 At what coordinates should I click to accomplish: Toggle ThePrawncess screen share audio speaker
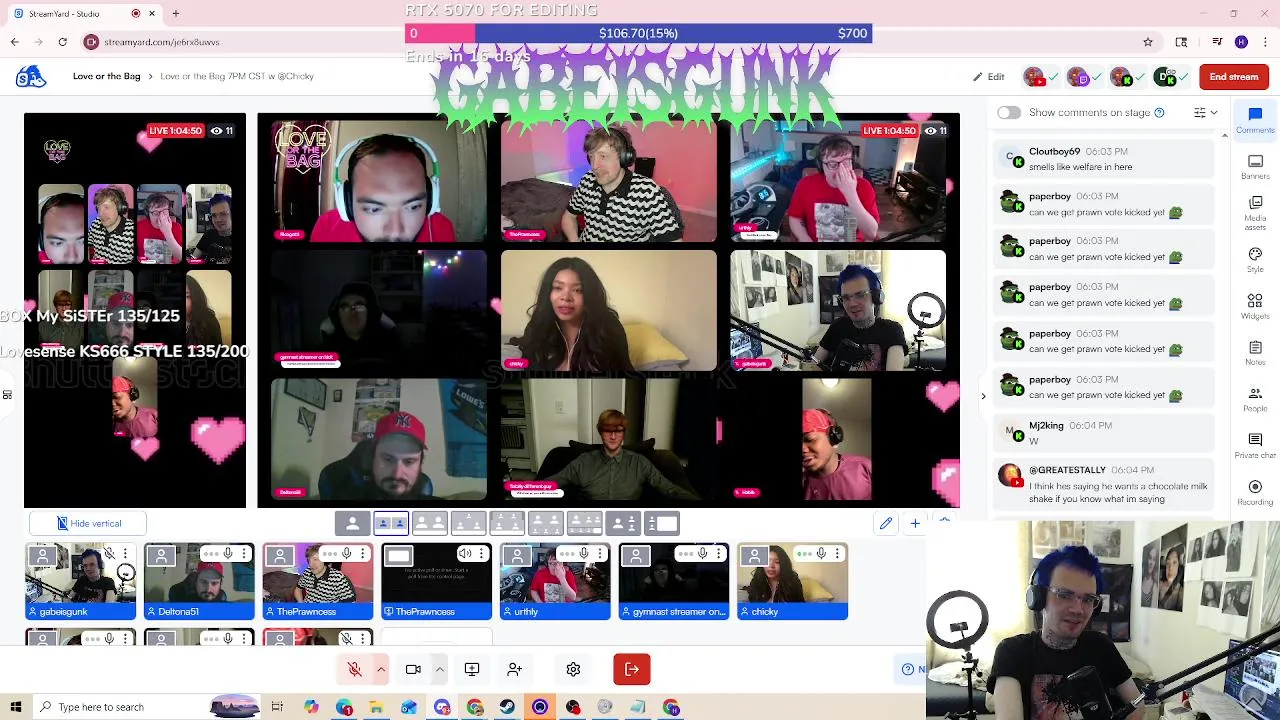(465, 554)
